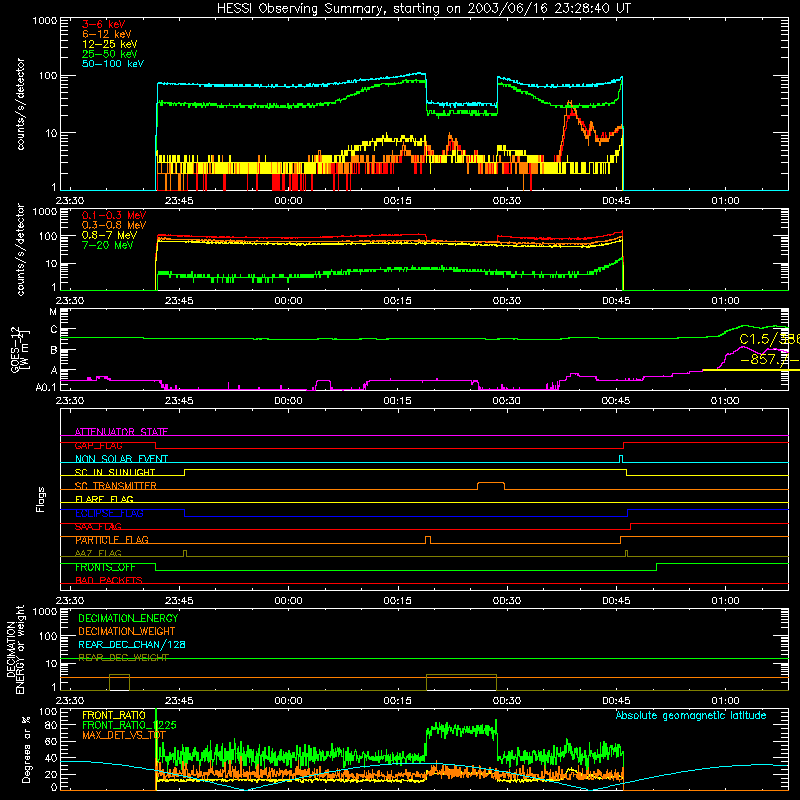
Task: Select the green 25-50 keV legend entry
Action: pyautogui.click(x=110, y=54)
